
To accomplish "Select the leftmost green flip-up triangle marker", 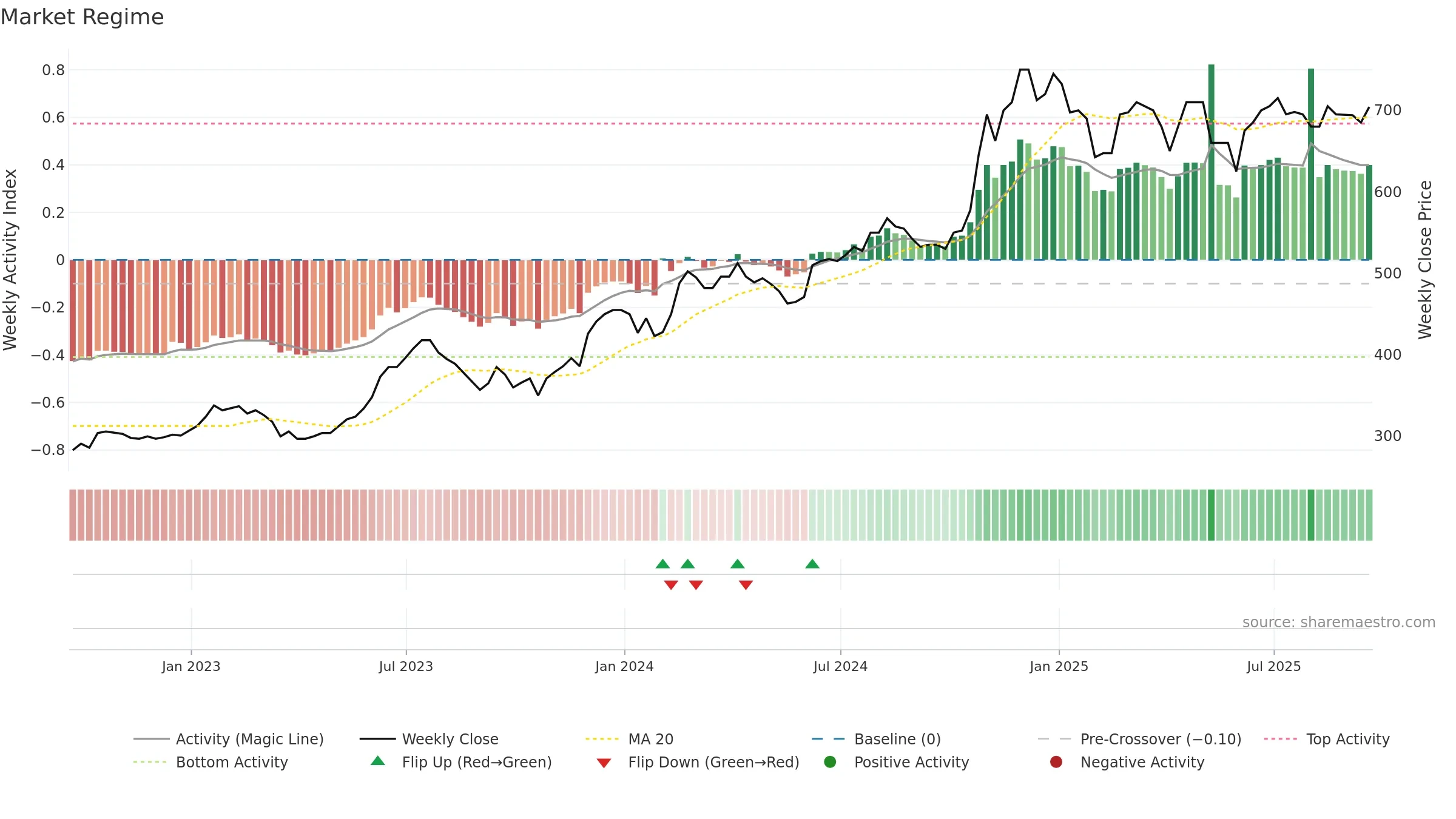I will 662,564.
